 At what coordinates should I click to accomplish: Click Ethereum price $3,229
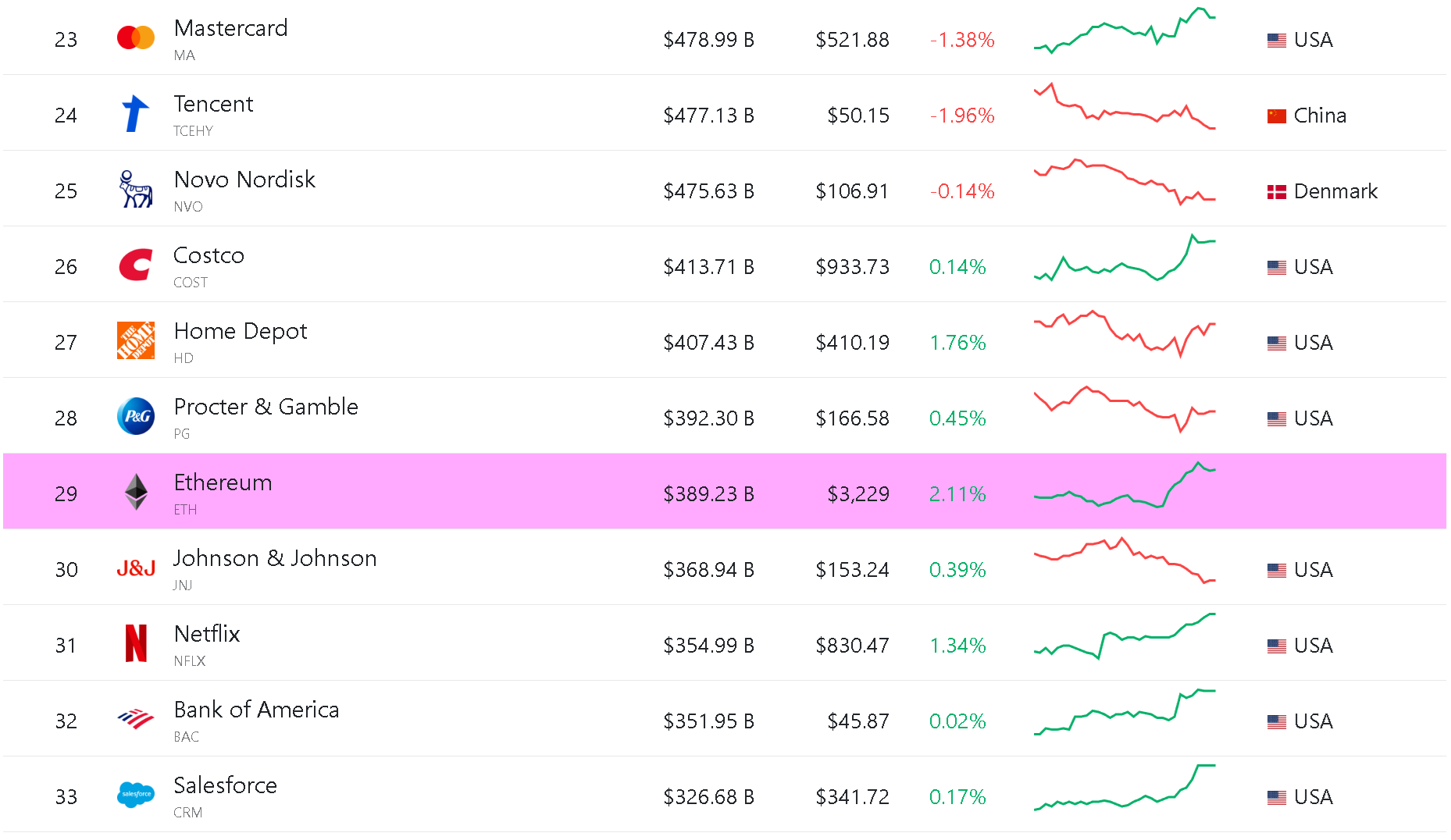[x=858, y=494]
